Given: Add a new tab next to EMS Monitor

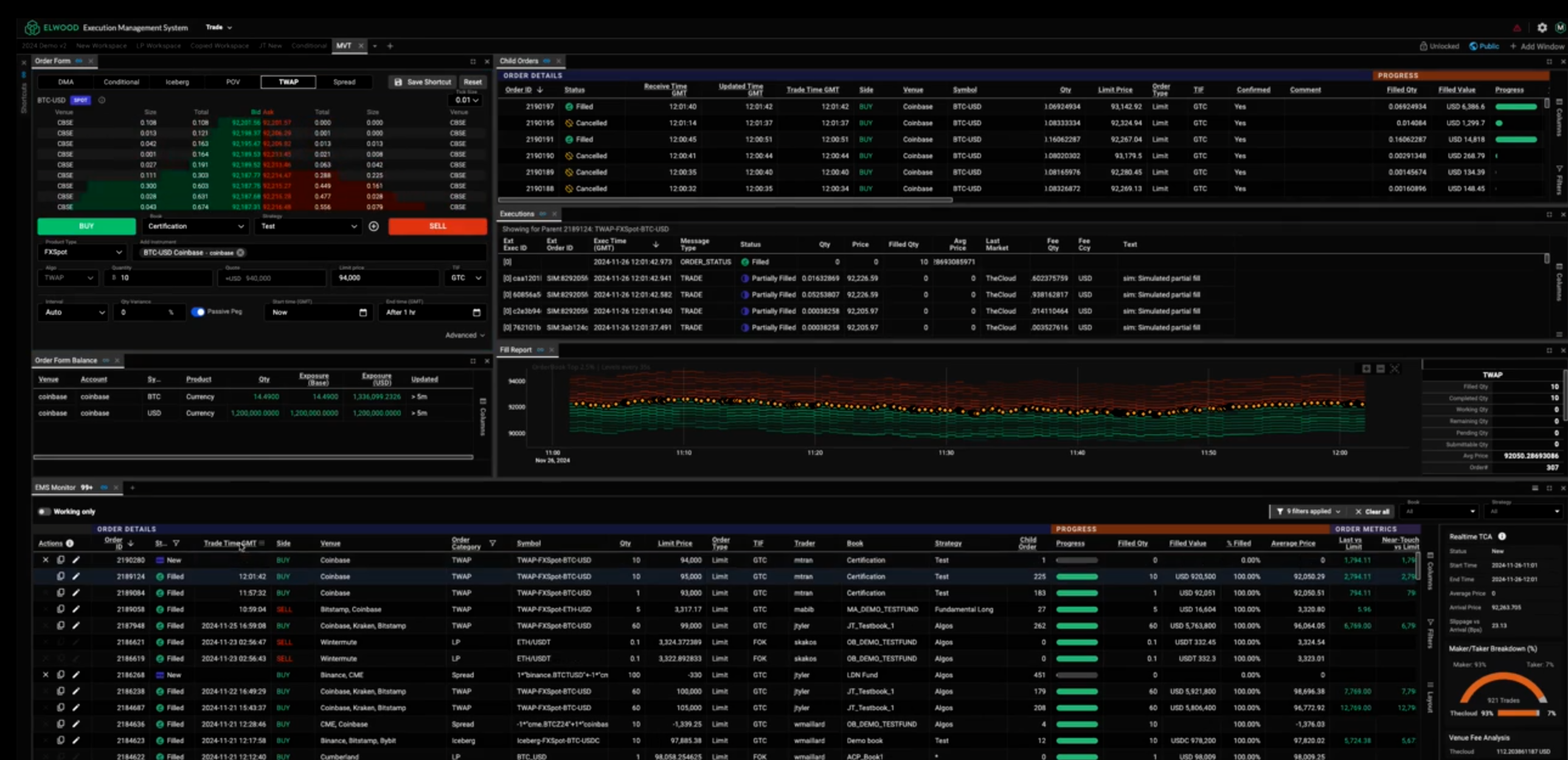Looking at the screenshot, I should pos(132,488).
